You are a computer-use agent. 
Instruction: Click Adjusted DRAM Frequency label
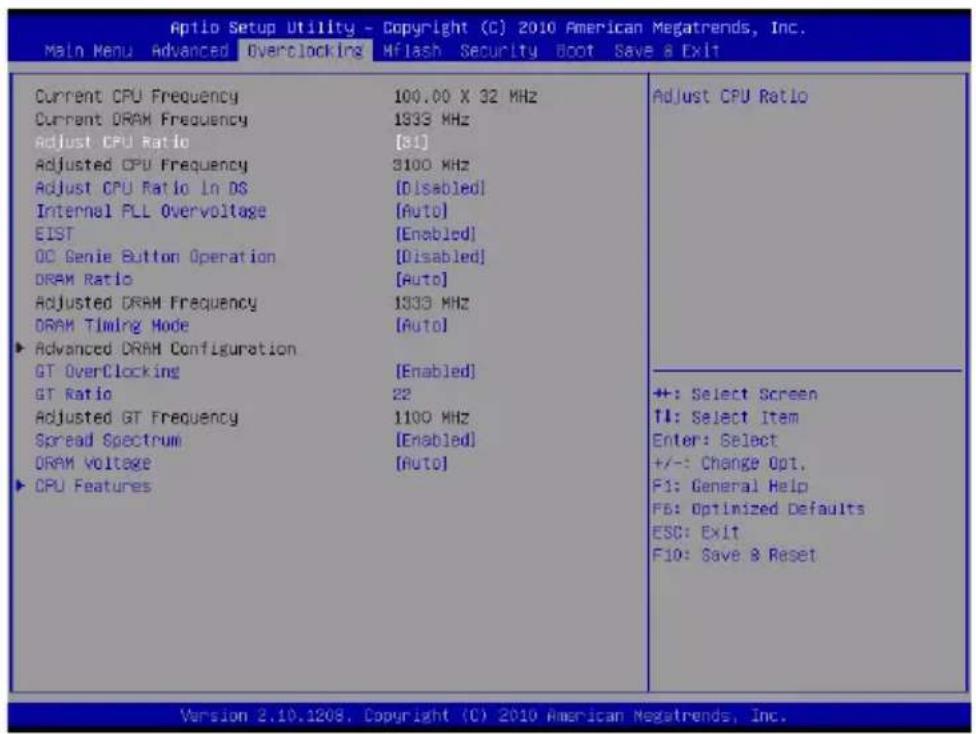pyautogui.click(x=146, y=303)
